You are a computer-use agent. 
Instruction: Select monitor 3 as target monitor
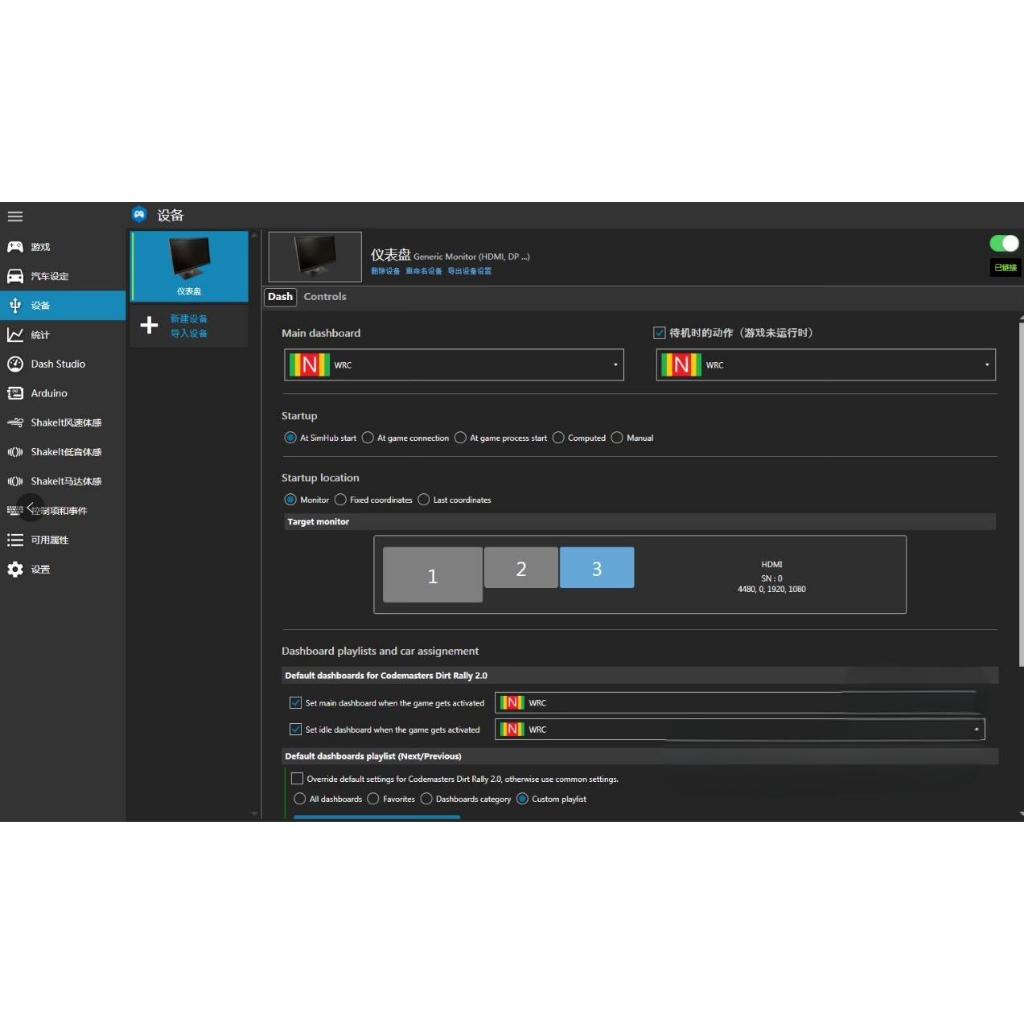point(596,568)
